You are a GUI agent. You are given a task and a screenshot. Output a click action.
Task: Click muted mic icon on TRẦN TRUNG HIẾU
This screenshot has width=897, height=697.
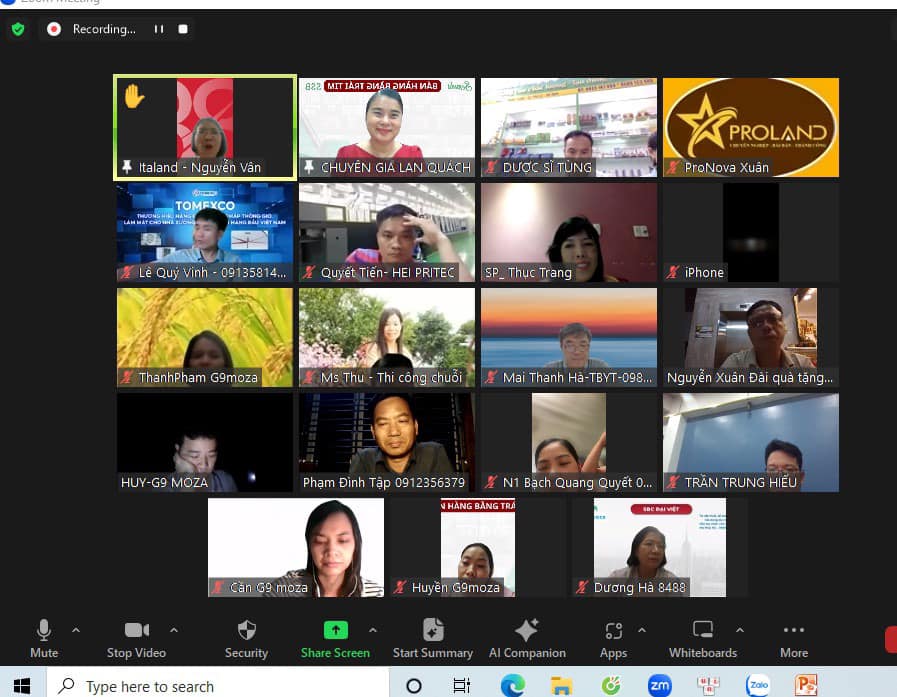tap(673, 482)
